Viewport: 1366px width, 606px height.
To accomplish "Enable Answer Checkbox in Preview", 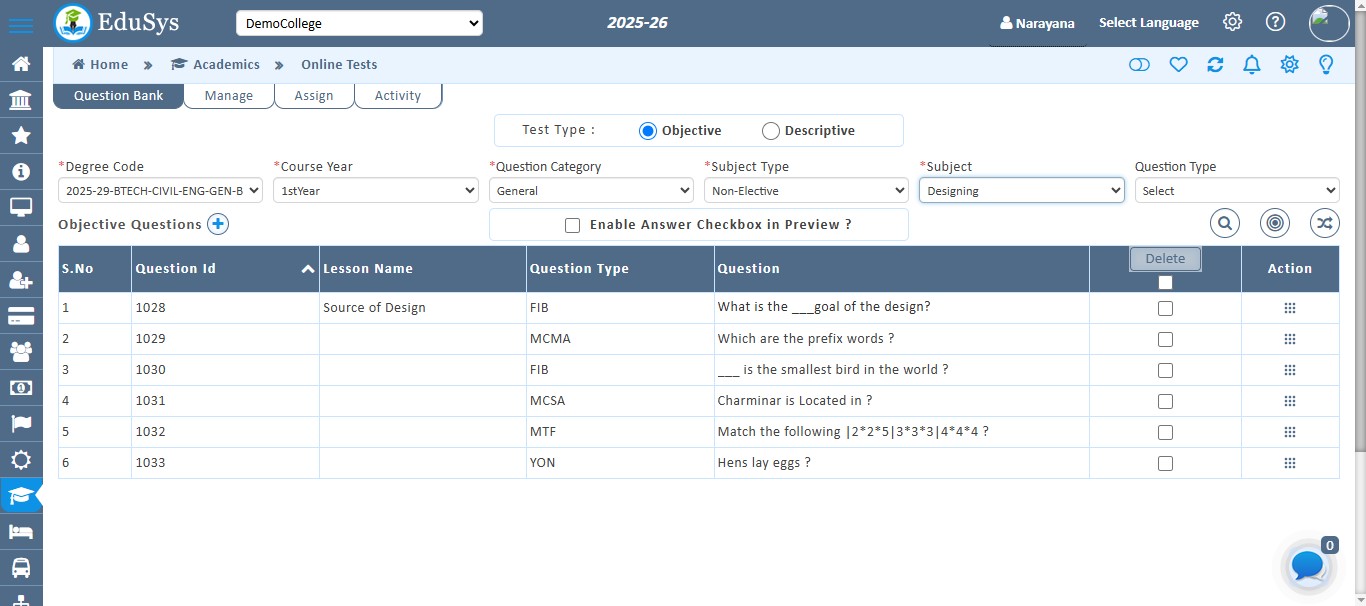I will pos(572,225).
